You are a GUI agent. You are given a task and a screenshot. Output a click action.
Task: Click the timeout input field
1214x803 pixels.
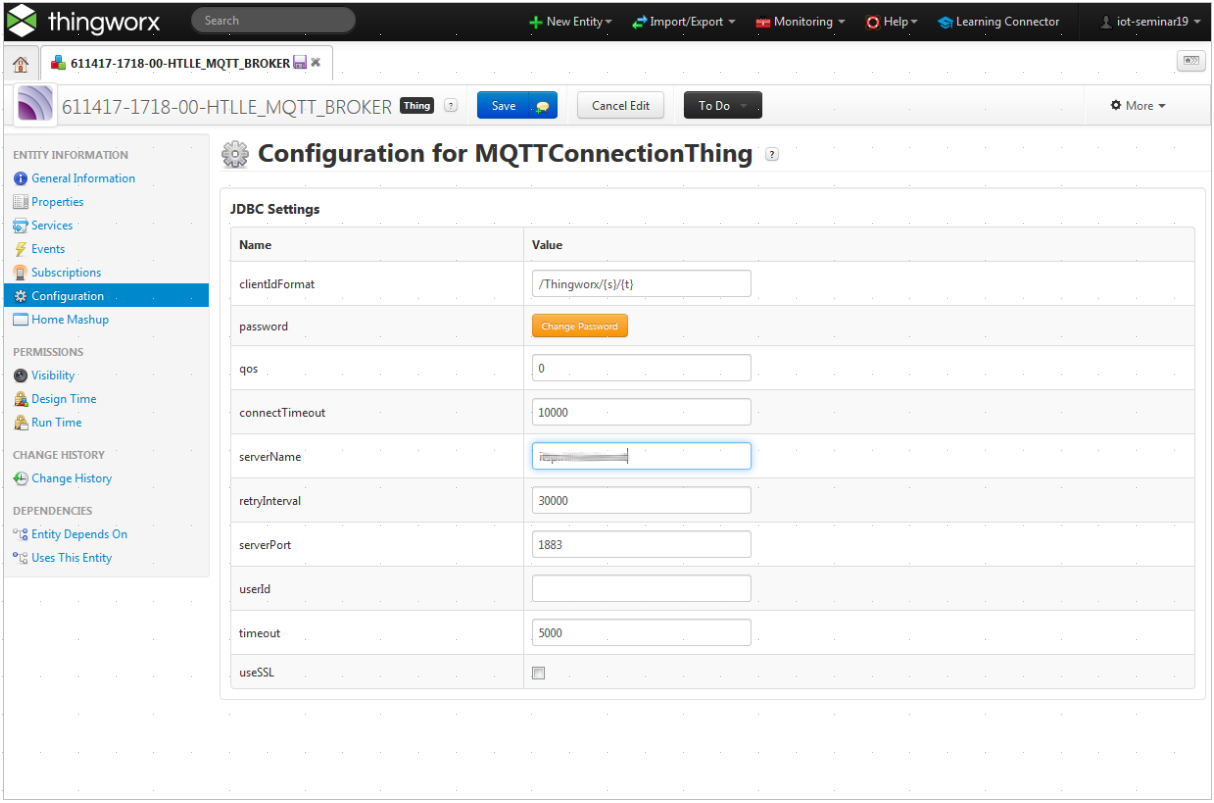click(641, 633)
